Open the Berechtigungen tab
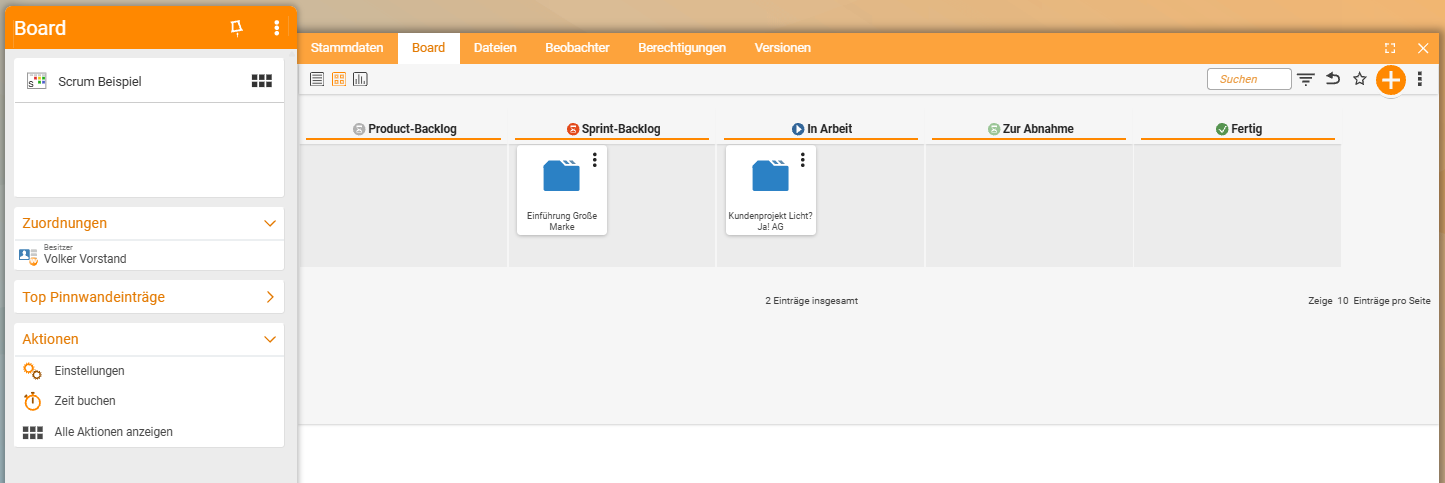Image resolution: width=1445 pixels, height=483 pixels. 682,48
